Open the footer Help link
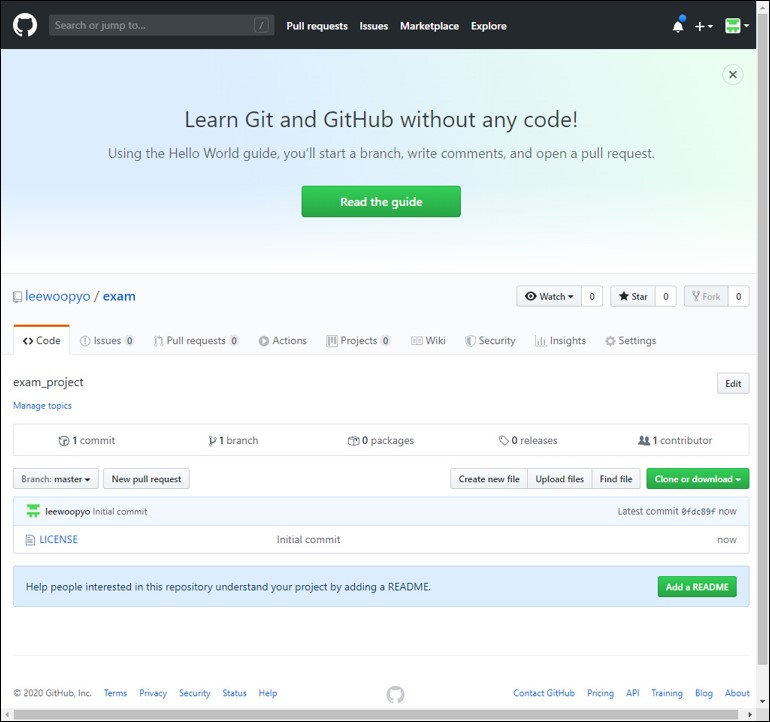 tap(268, 693)
